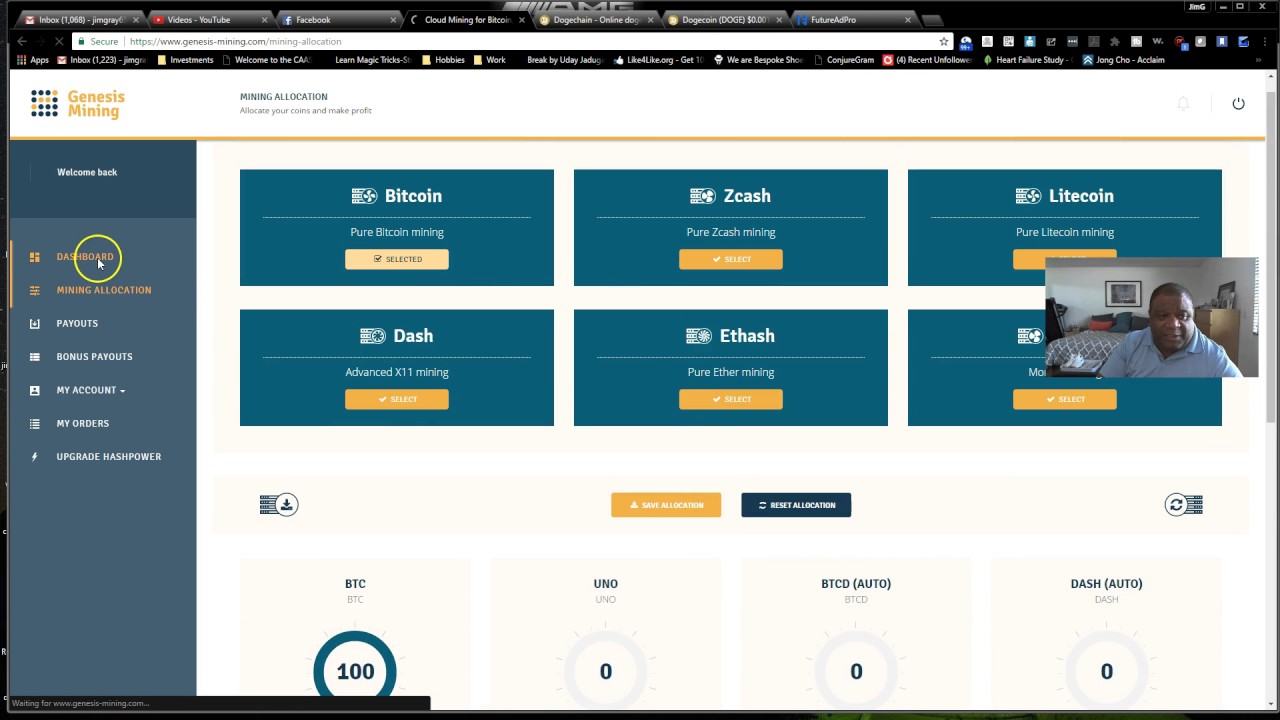
Task: Select Dash X11 mining allocation
Action: (x=397, y=399)
